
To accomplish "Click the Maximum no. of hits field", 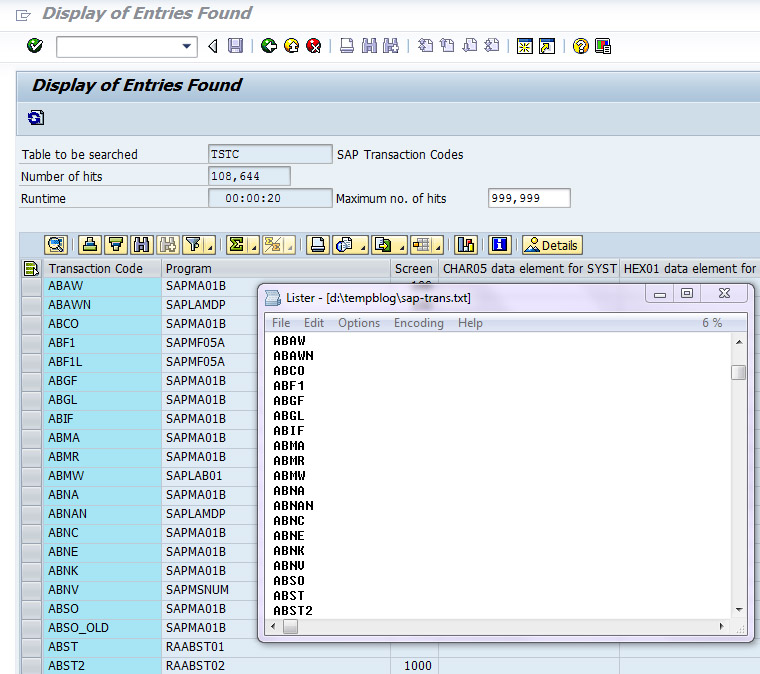I will tap(529, 198).
